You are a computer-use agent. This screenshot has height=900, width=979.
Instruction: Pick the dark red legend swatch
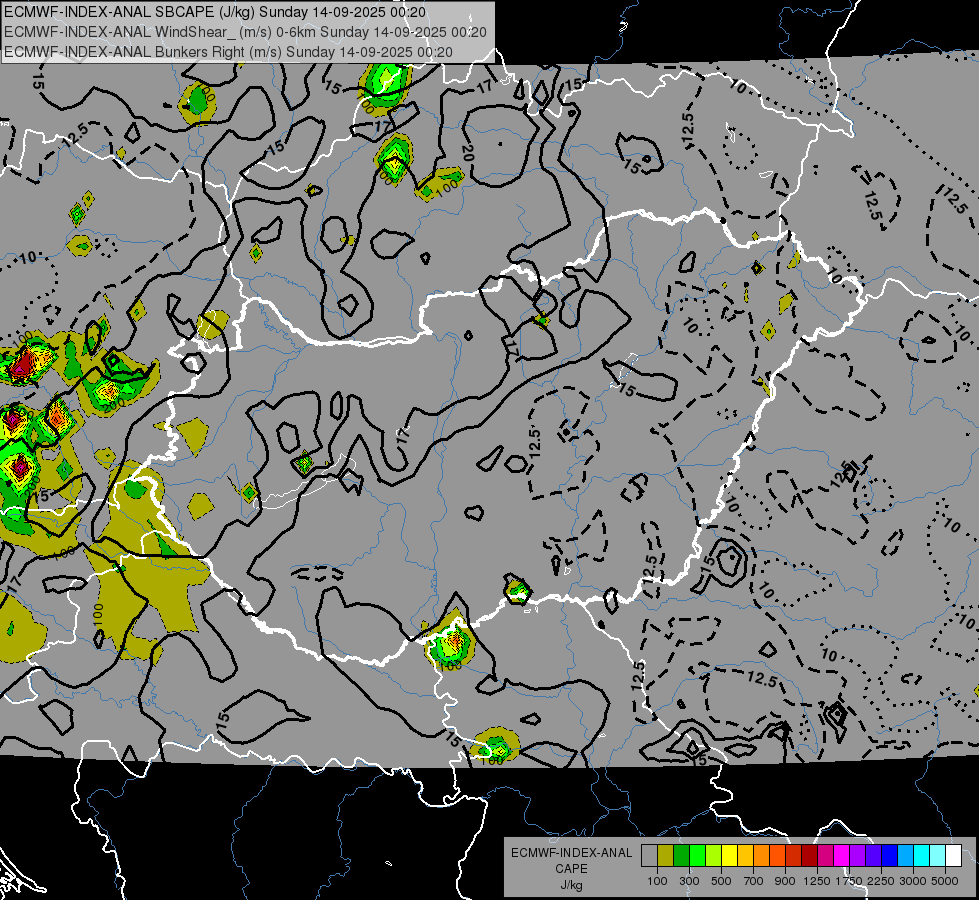pyautogui.click(x=810, y=856)
